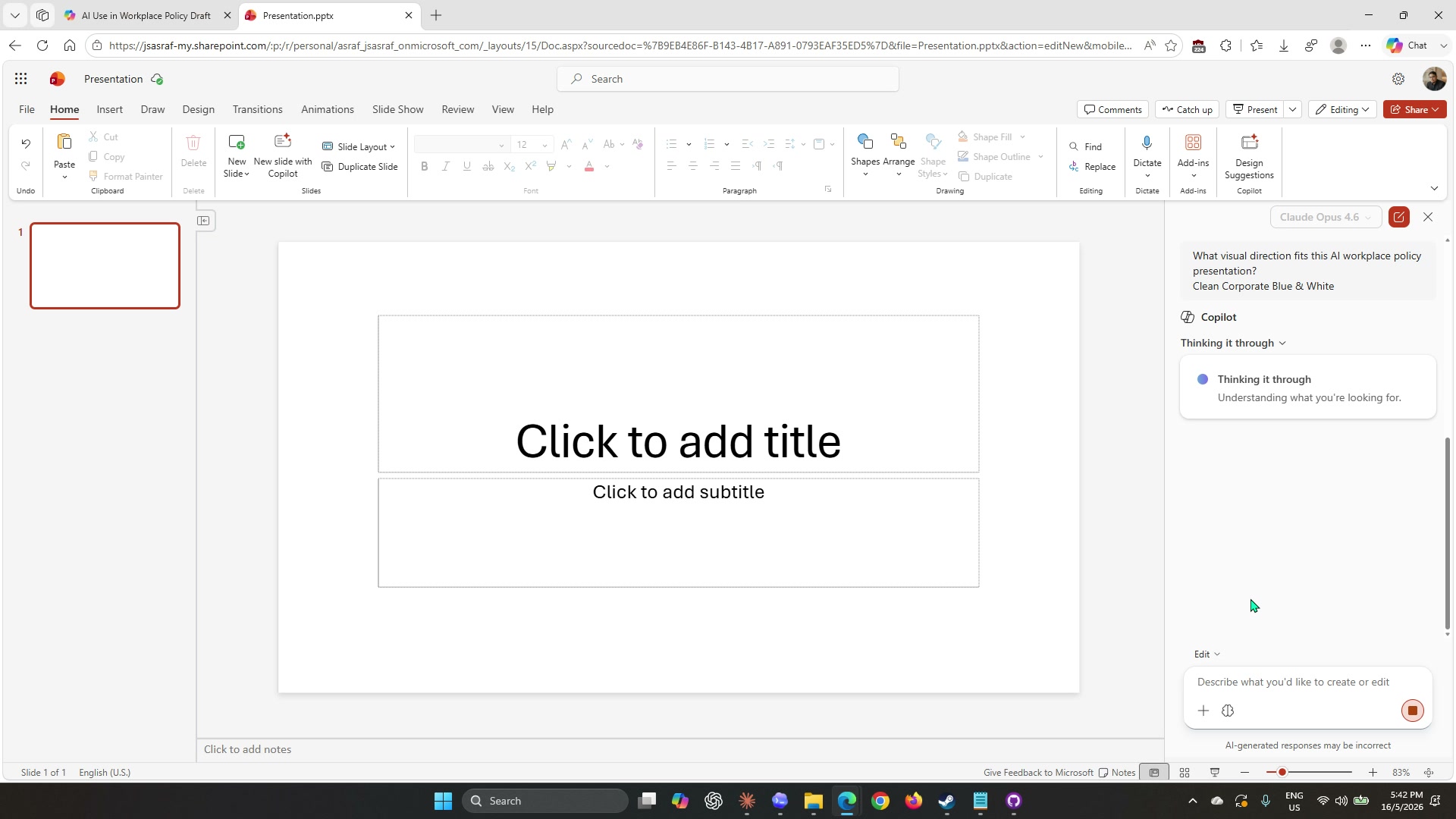Switch to the Animations tab
The height and width of the screenshot is (819, 1456).
327,110
